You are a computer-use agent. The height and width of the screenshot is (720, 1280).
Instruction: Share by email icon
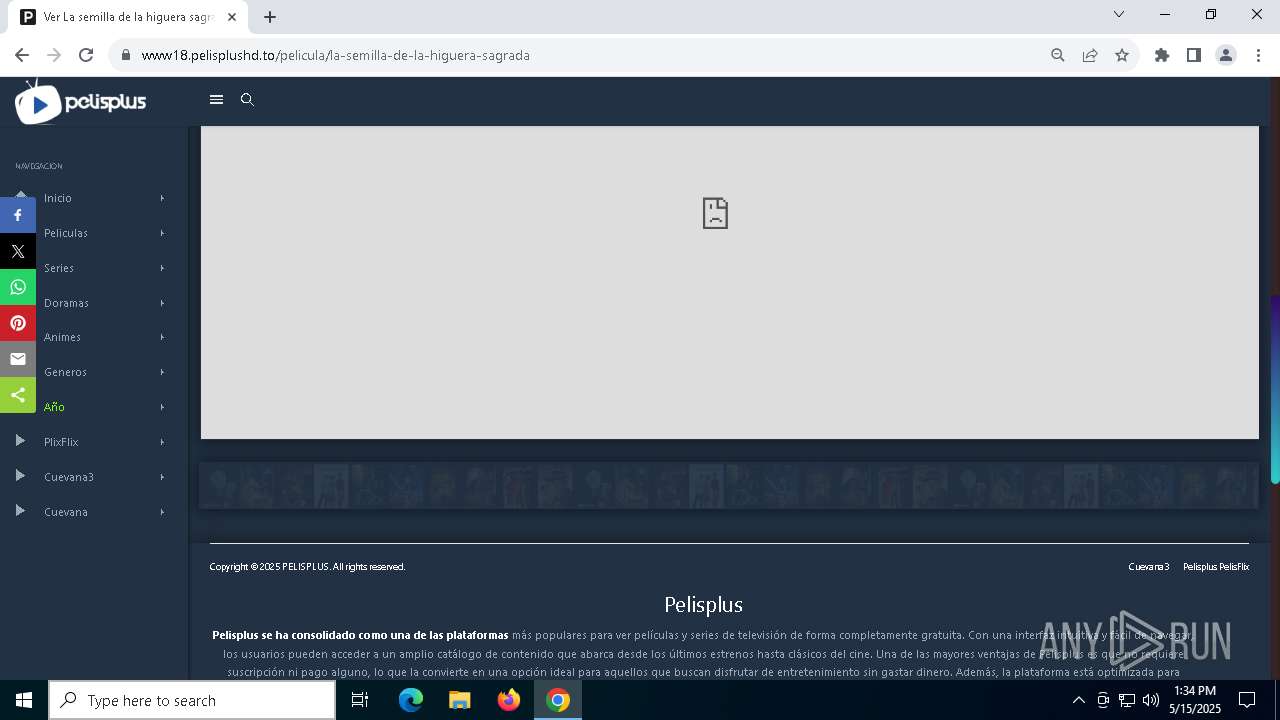tap(18, 359)
